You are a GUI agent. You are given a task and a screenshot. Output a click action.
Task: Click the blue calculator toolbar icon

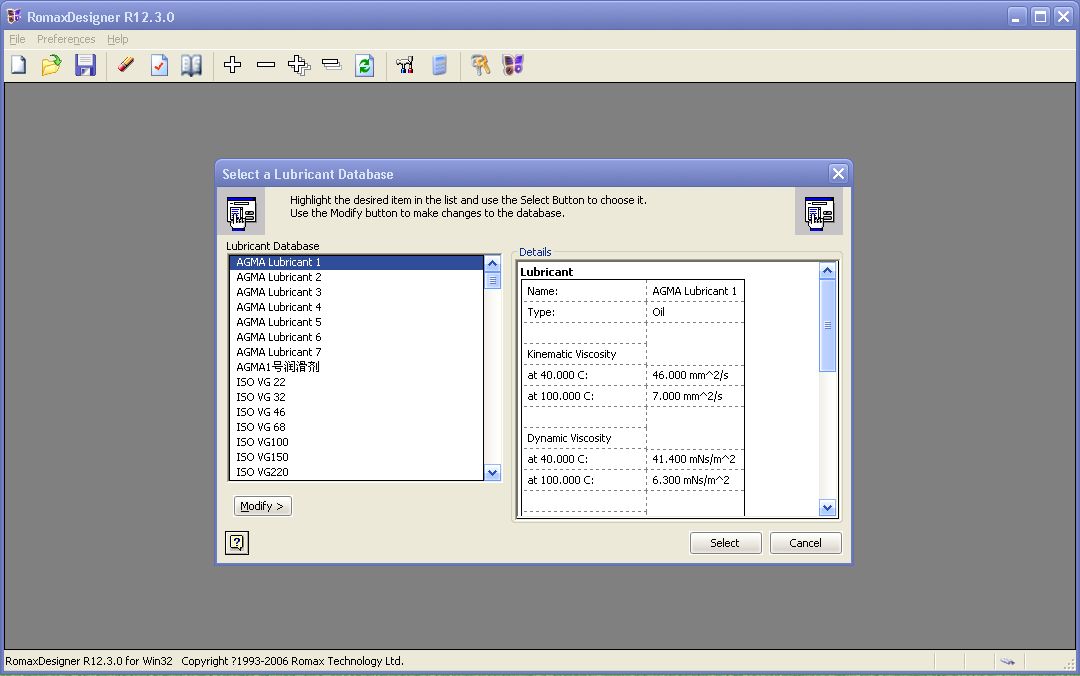click(x=439, y=65)
